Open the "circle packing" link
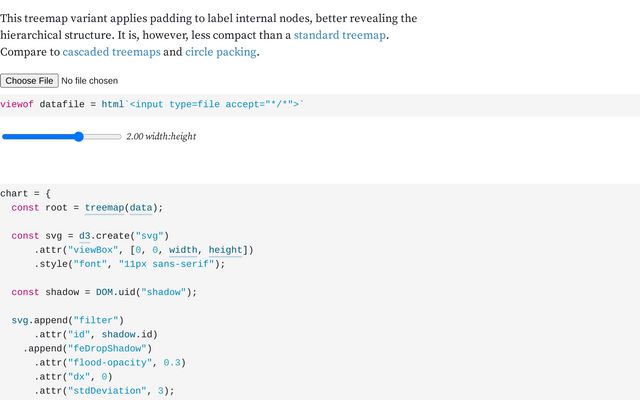Image resolution: width=640 pixels, height=400 pixels. (x=221, y=52)
